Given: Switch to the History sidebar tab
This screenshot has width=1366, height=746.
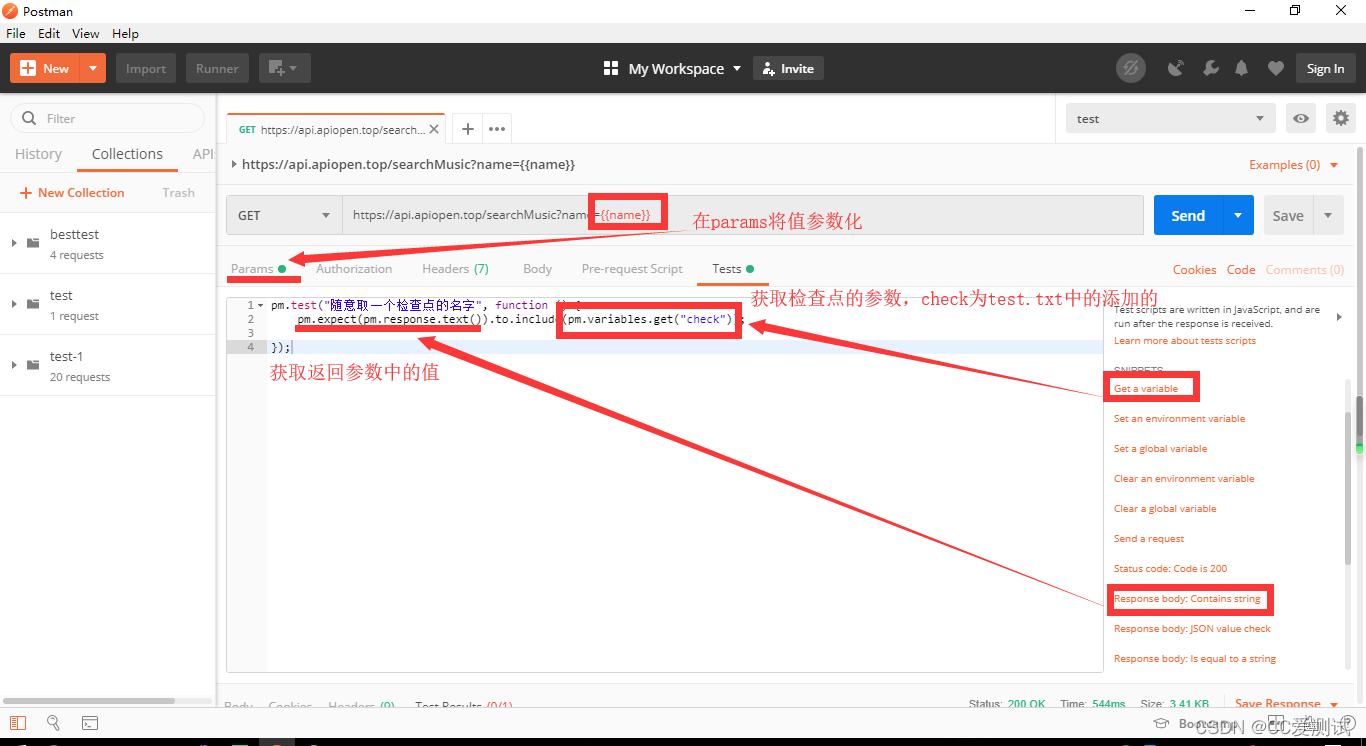Looking at the screenshot, I should (x=38, y=154).
